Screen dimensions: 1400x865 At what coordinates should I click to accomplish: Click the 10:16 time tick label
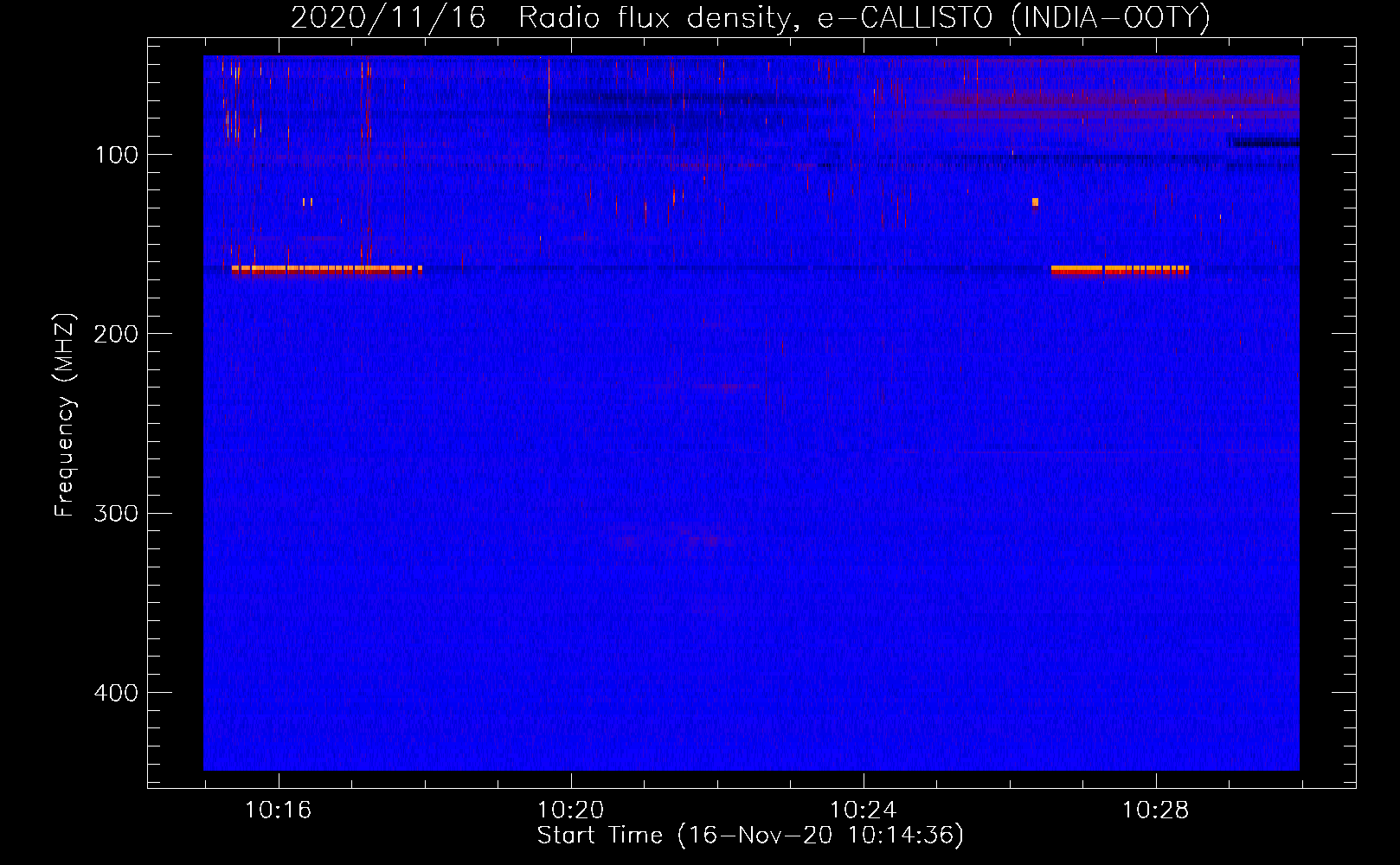(278, 811)
